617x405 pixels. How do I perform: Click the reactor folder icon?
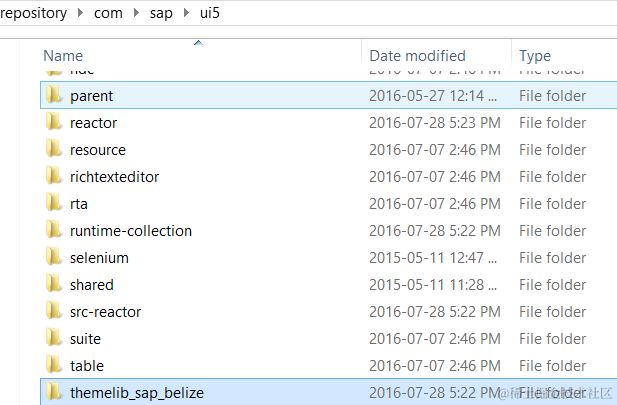[x=54, y=122]
